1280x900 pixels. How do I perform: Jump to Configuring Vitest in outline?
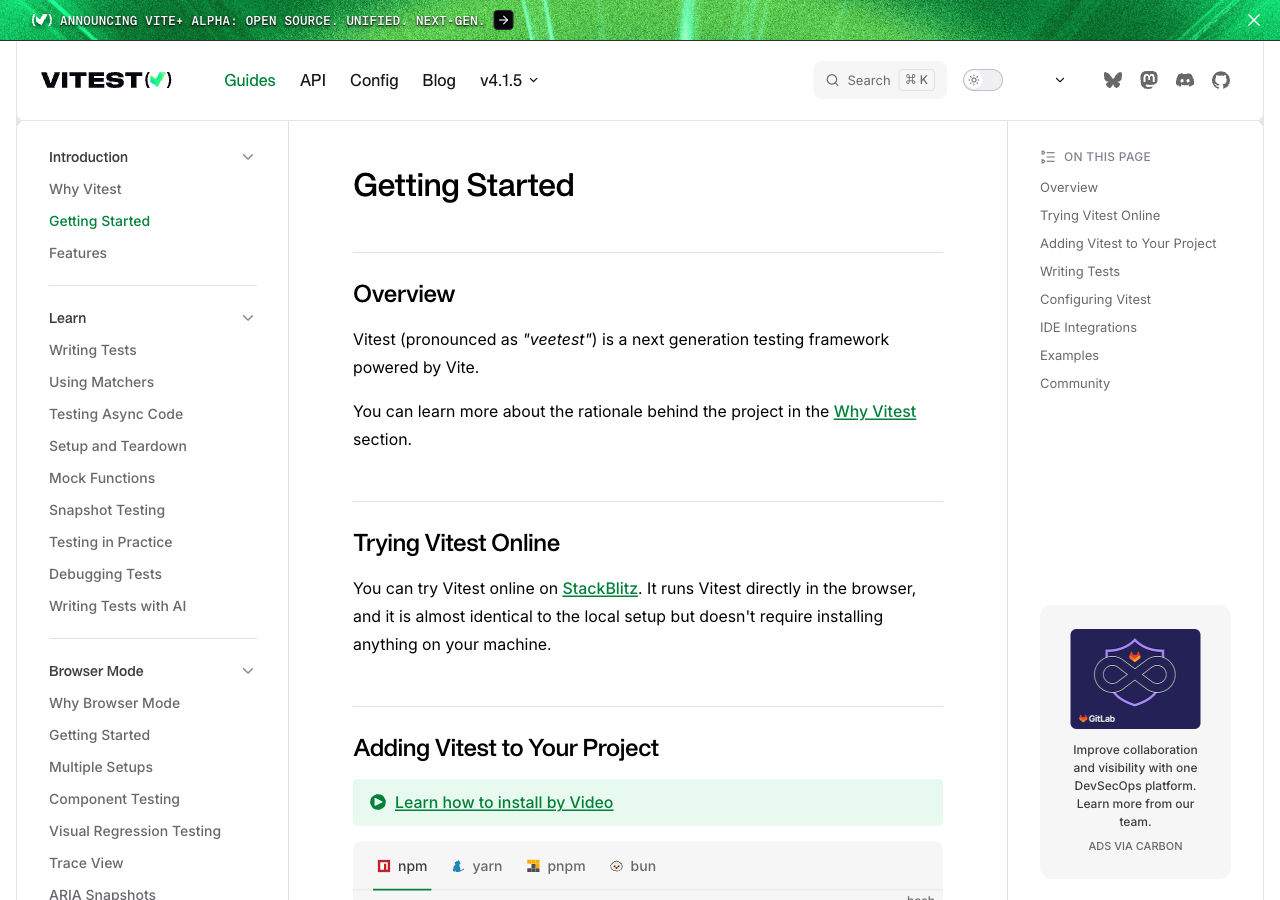[x=1095, y=299]
